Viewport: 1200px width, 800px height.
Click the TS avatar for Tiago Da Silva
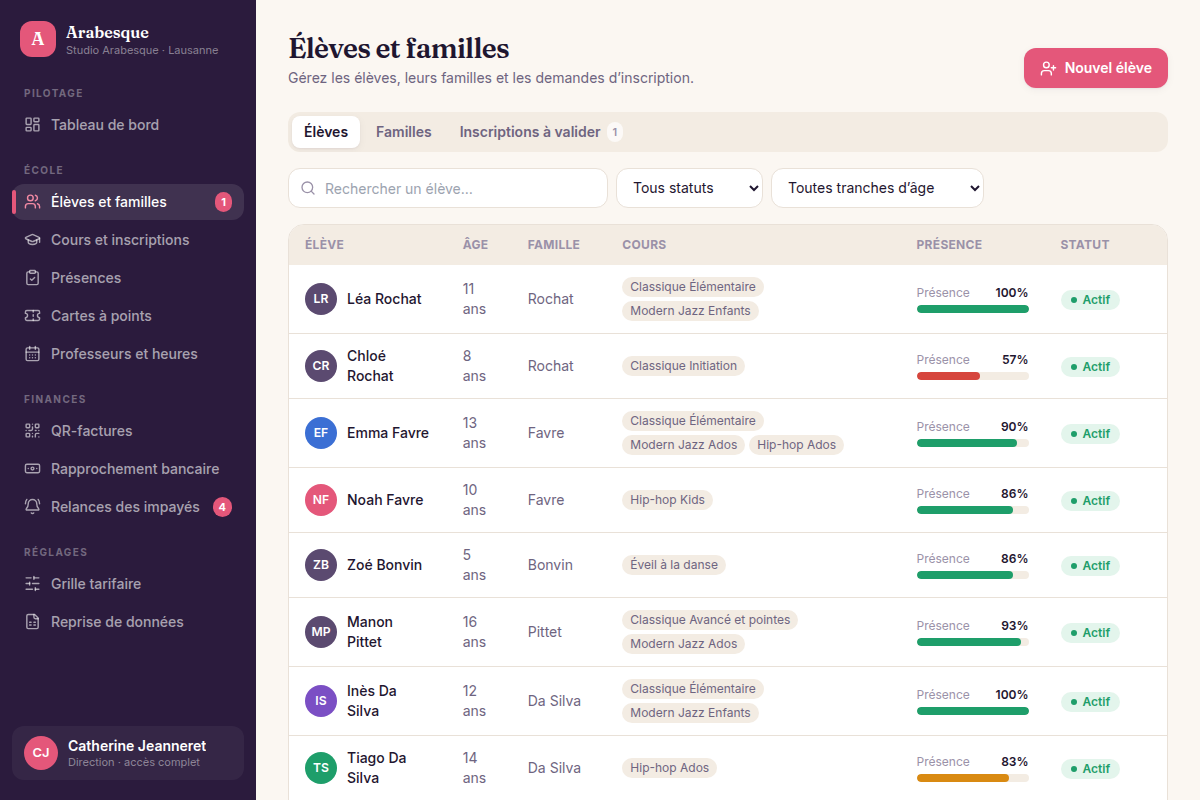coord(321,768)
